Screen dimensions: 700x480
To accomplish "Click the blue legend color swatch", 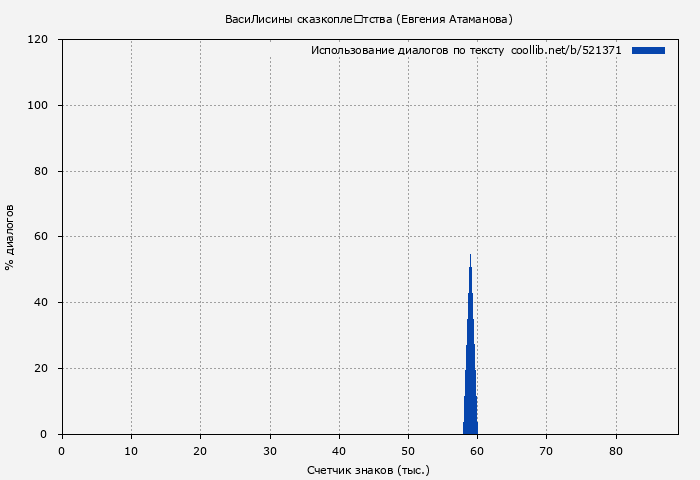I will pos(648,50).
